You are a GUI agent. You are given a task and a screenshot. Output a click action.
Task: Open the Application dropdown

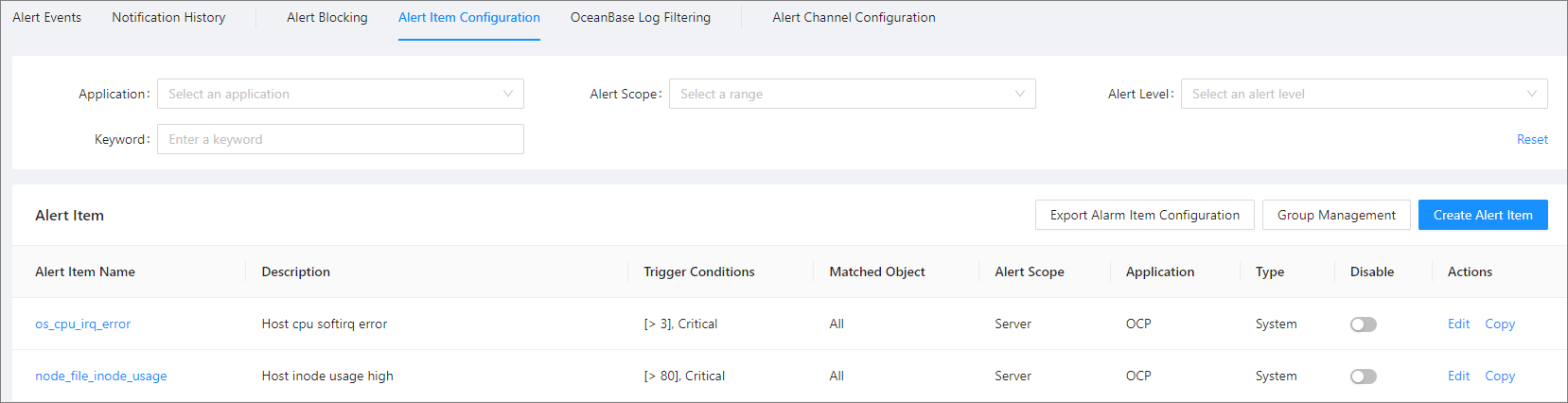tap(340, 94)
